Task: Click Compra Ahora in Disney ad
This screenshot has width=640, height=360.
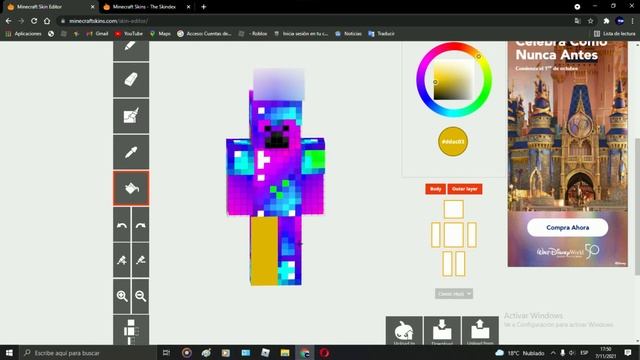Action: [567, 227]
